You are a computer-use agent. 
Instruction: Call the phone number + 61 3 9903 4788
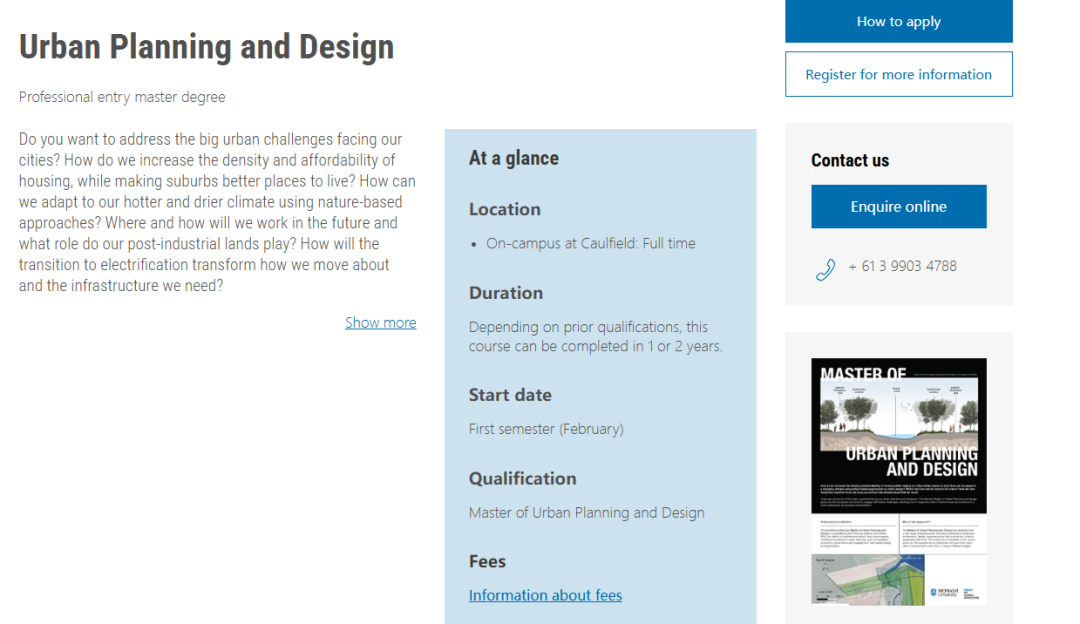pos(902,266)
